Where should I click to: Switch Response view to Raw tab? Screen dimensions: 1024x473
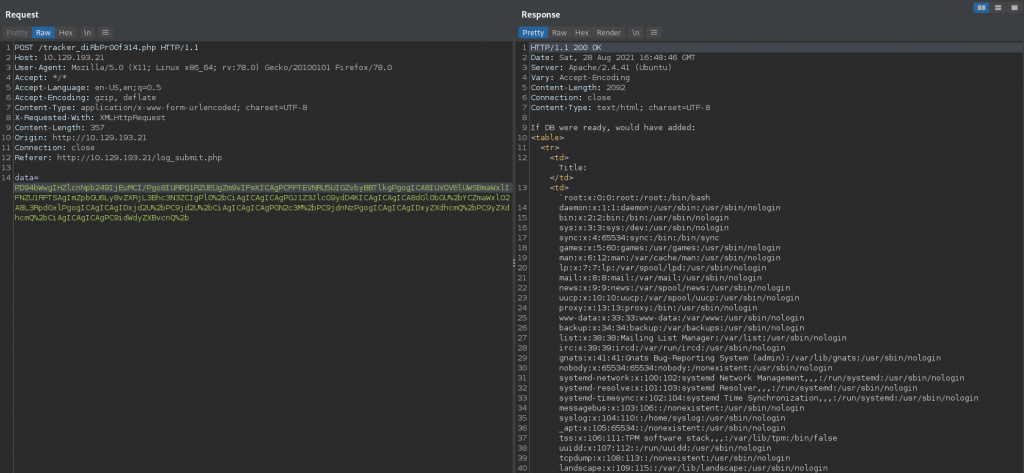tap(560, 32)
